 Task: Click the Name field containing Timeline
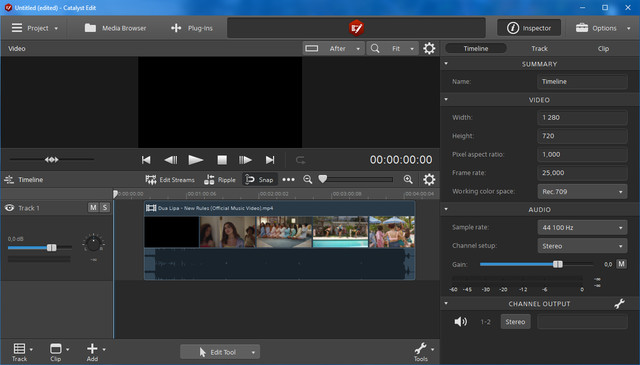click(582, 82)
